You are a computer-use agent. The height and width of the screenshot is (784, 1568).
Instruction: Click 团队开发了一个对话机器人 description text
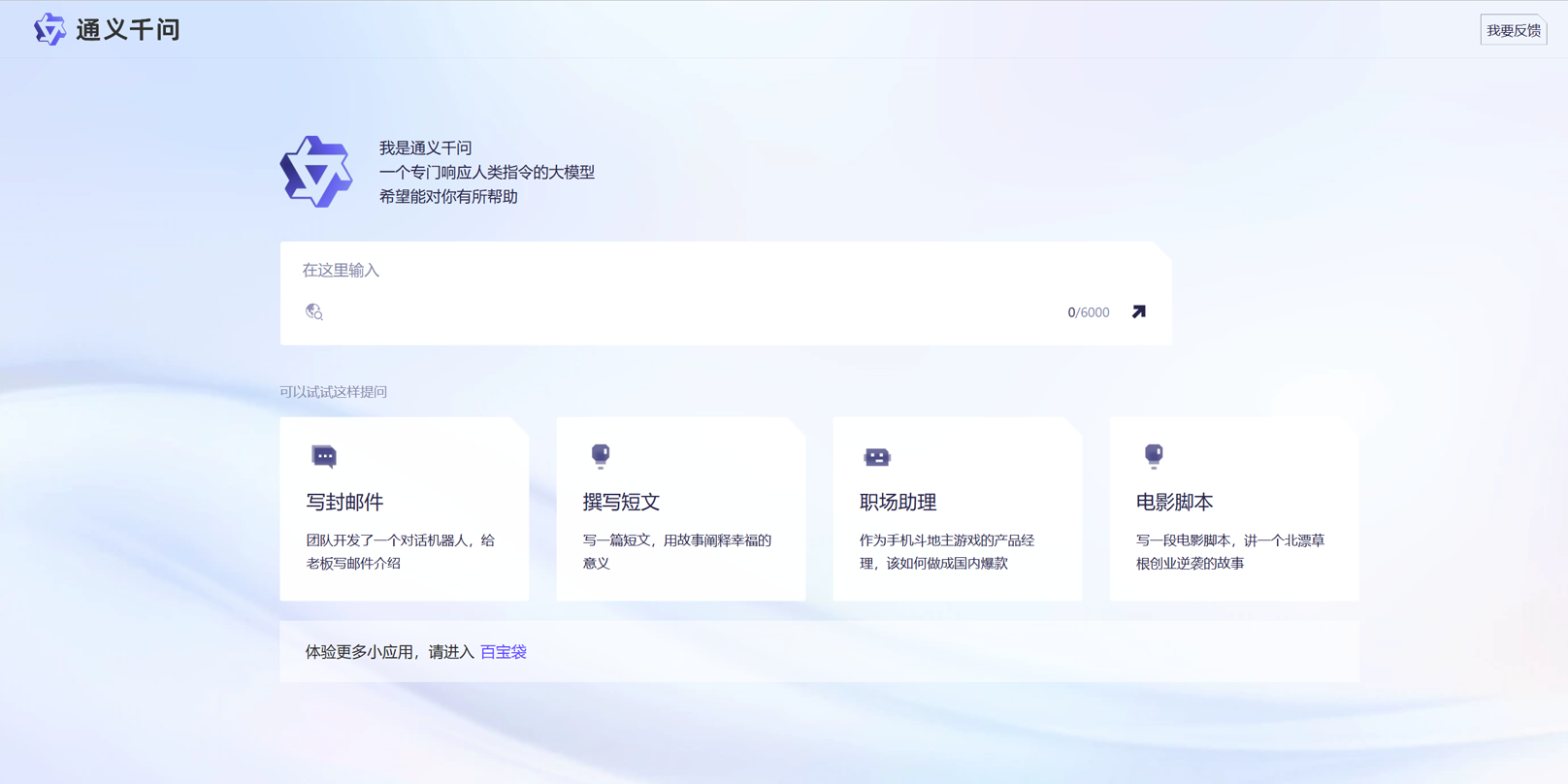coord(401,551)
